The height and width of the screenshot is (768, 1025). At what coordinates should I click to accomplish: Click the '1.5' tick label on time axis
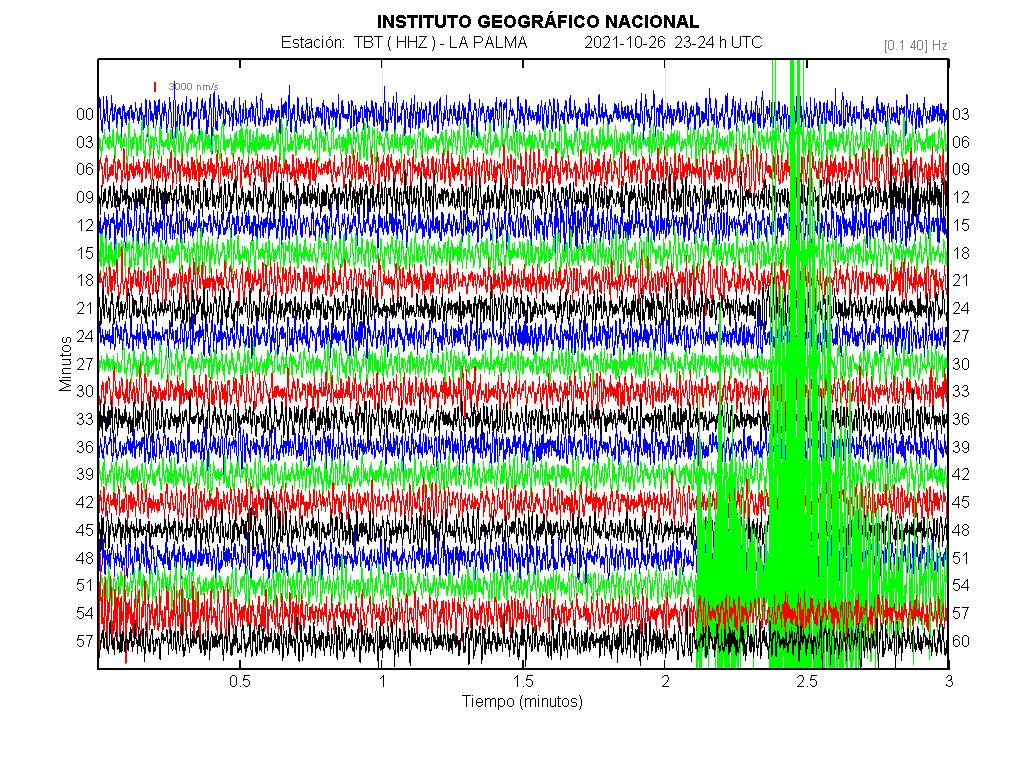(523, 682)
